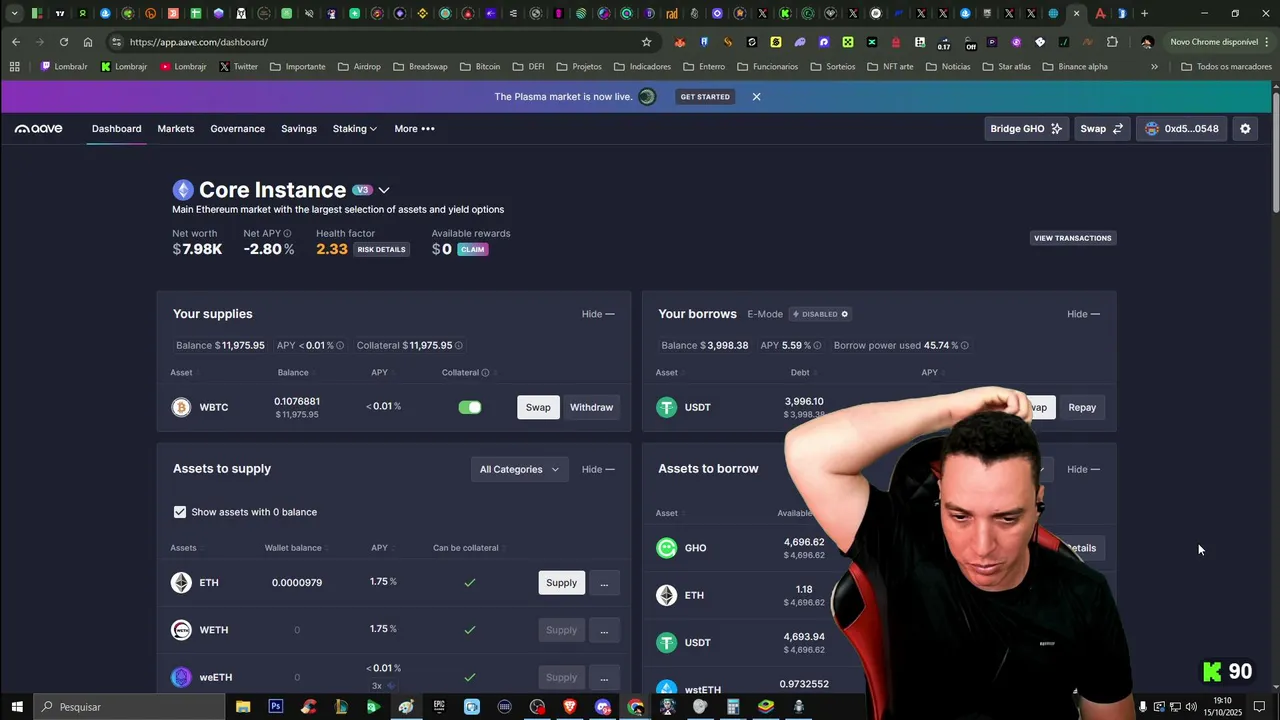1280x720 pixels.
Task: Open more options for weETH row
Action: (x=604, y=677)
